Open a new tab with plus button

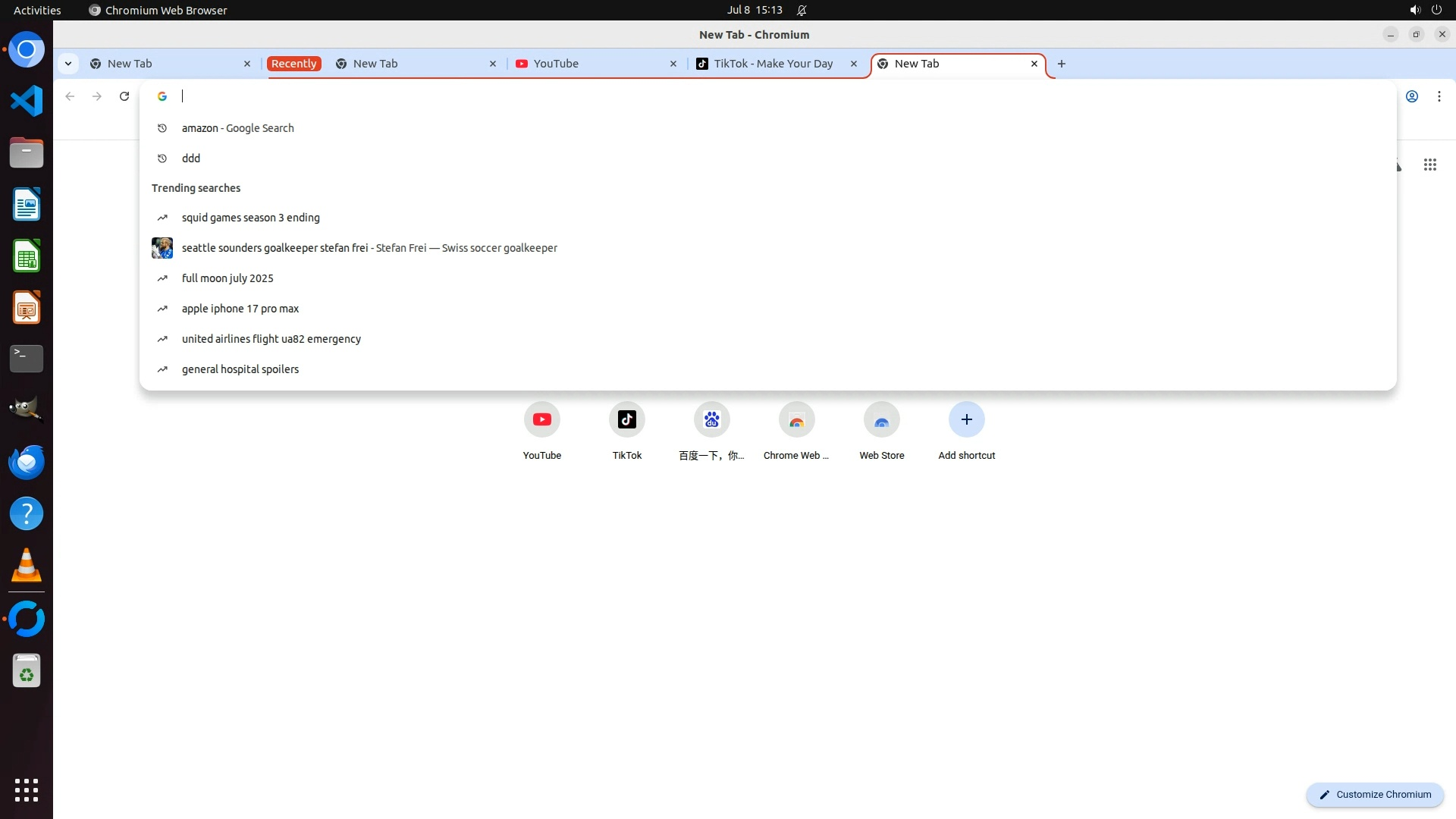click(x=1061, y=64)
